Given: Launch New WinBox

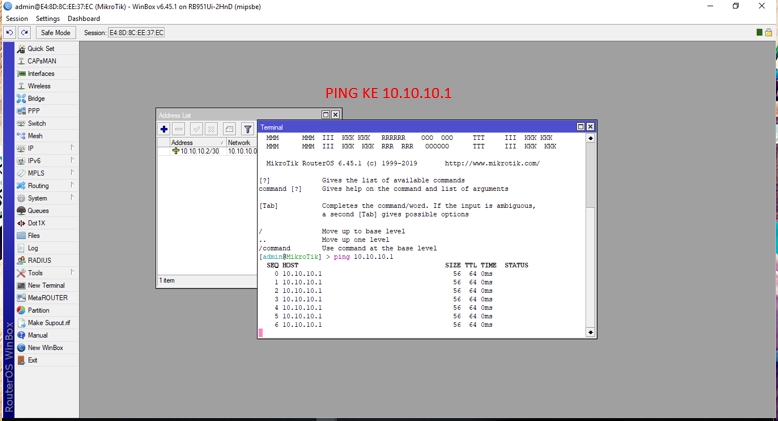Looking at the screenshot, I should point(45,348).
